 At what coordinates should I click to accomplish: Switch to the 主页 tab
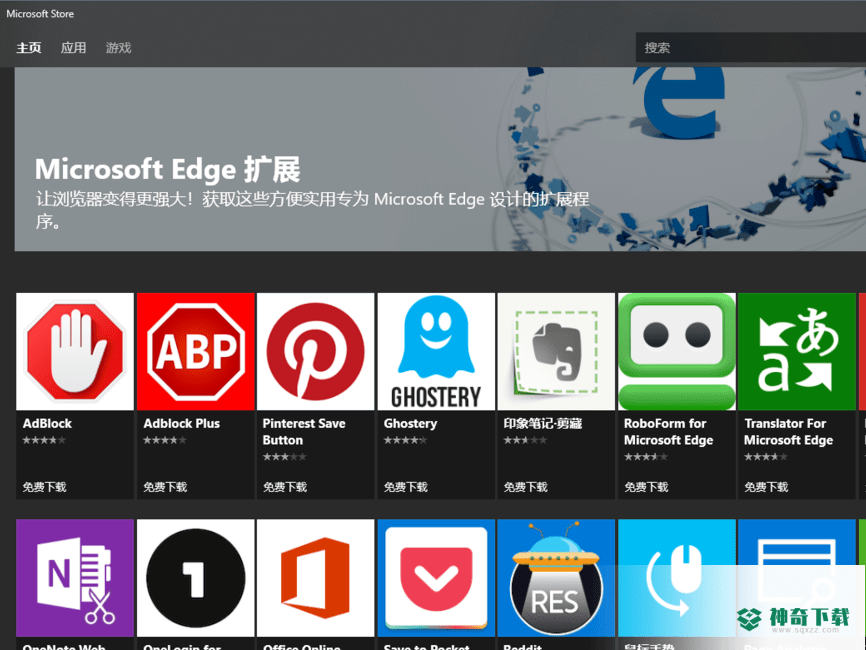click(x=29, y=48)
